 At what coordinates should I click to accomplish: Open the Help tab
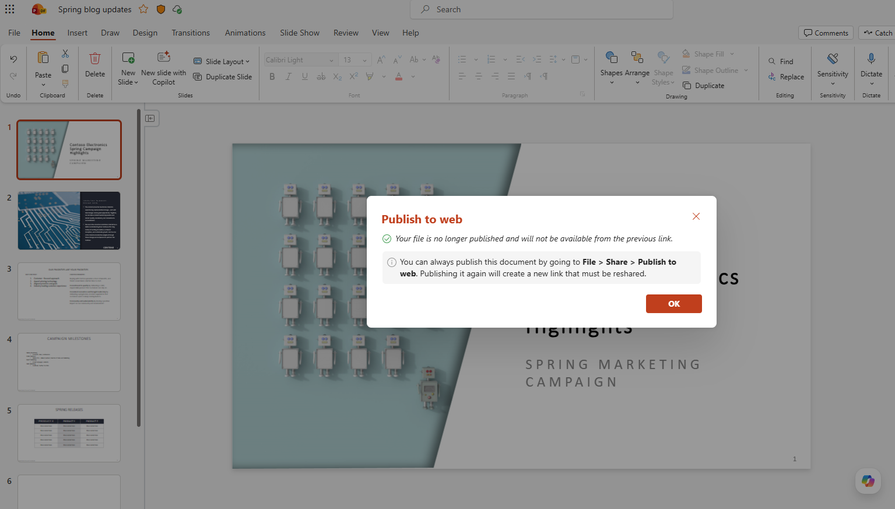pyautogui.click(x=410, y=33)
